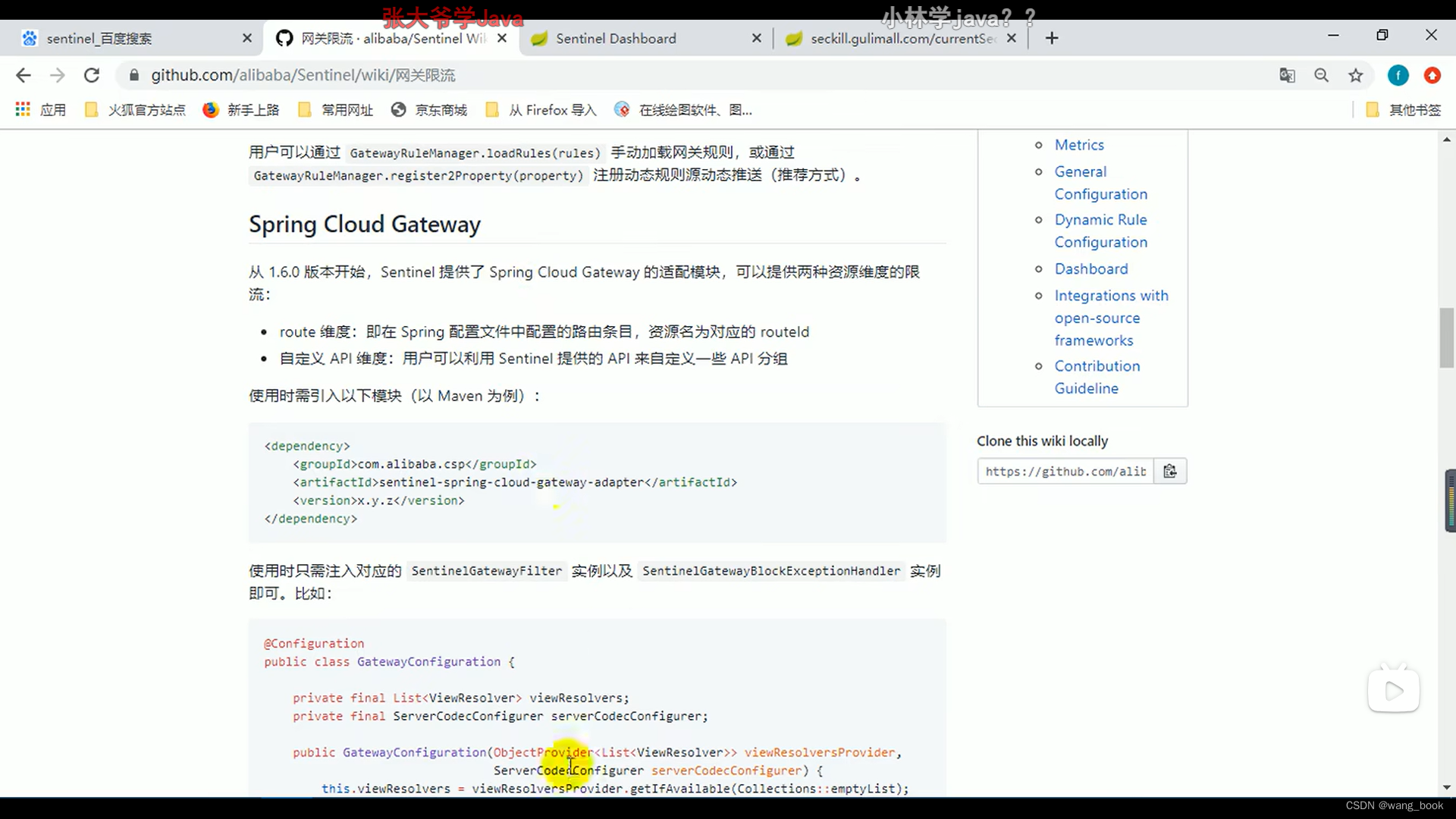The width and height of the screenshot is (1456, 819).
Task: Click the browser back arrow
Action: click(x=24, y=75)
